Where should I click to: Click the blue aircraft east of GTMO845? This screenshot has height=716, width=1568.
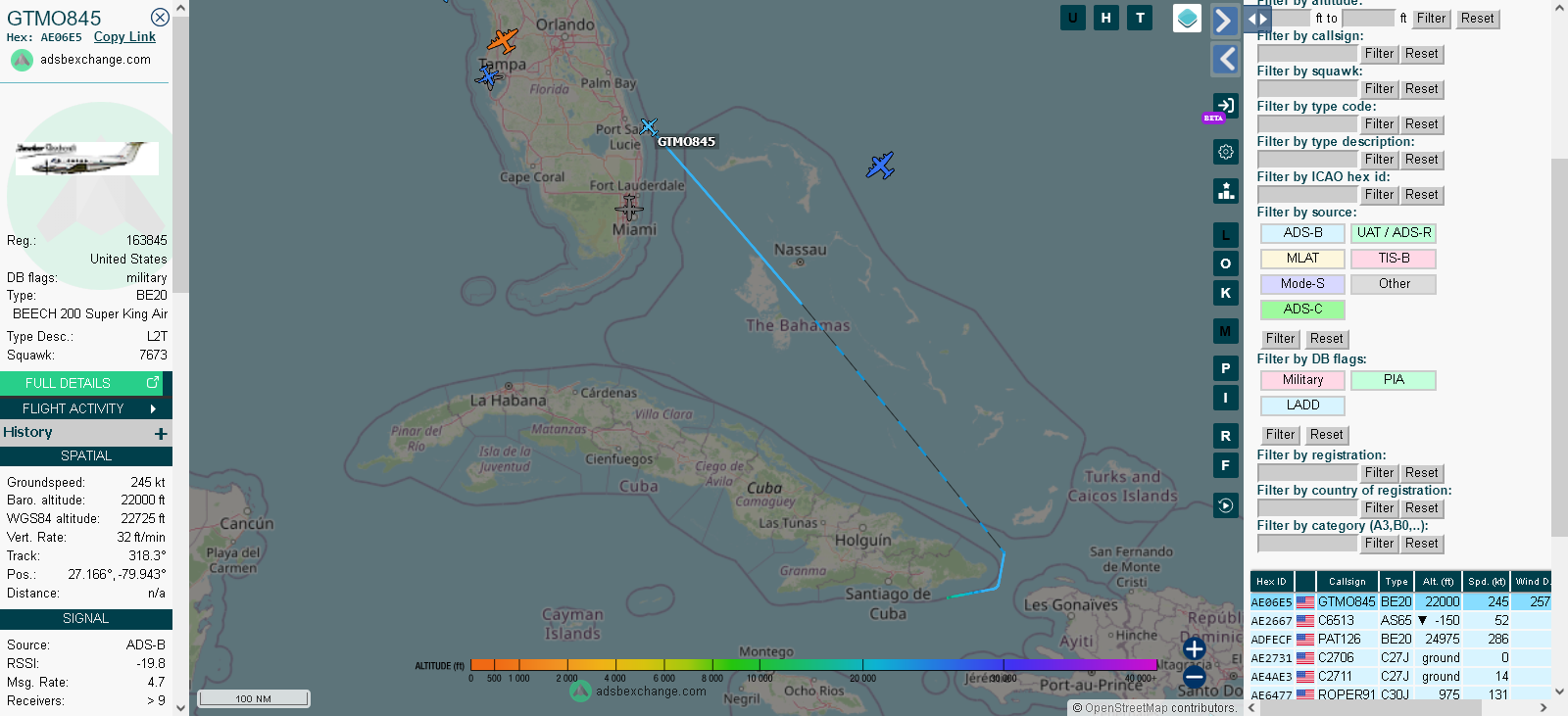pyautogui.click(x=880, y=166)
